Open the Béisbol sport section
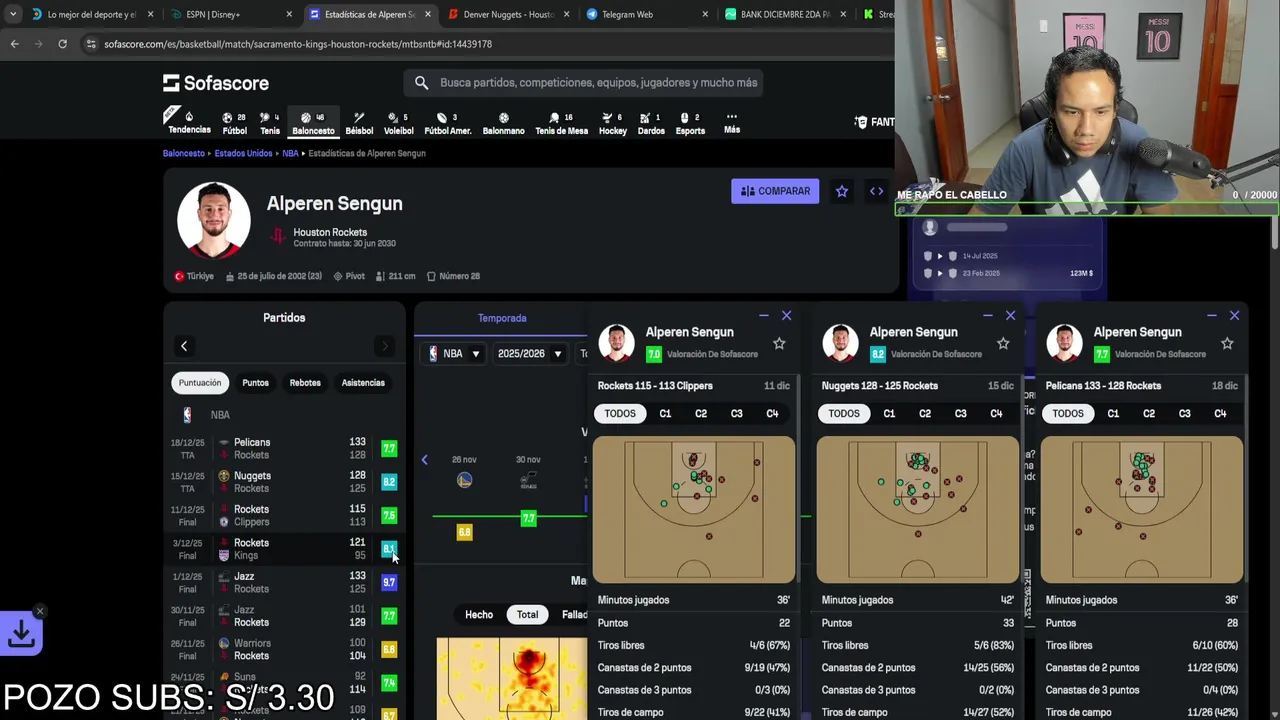Image resolution: width=1280 pixels, height=720 pixels. click(359, 123)
